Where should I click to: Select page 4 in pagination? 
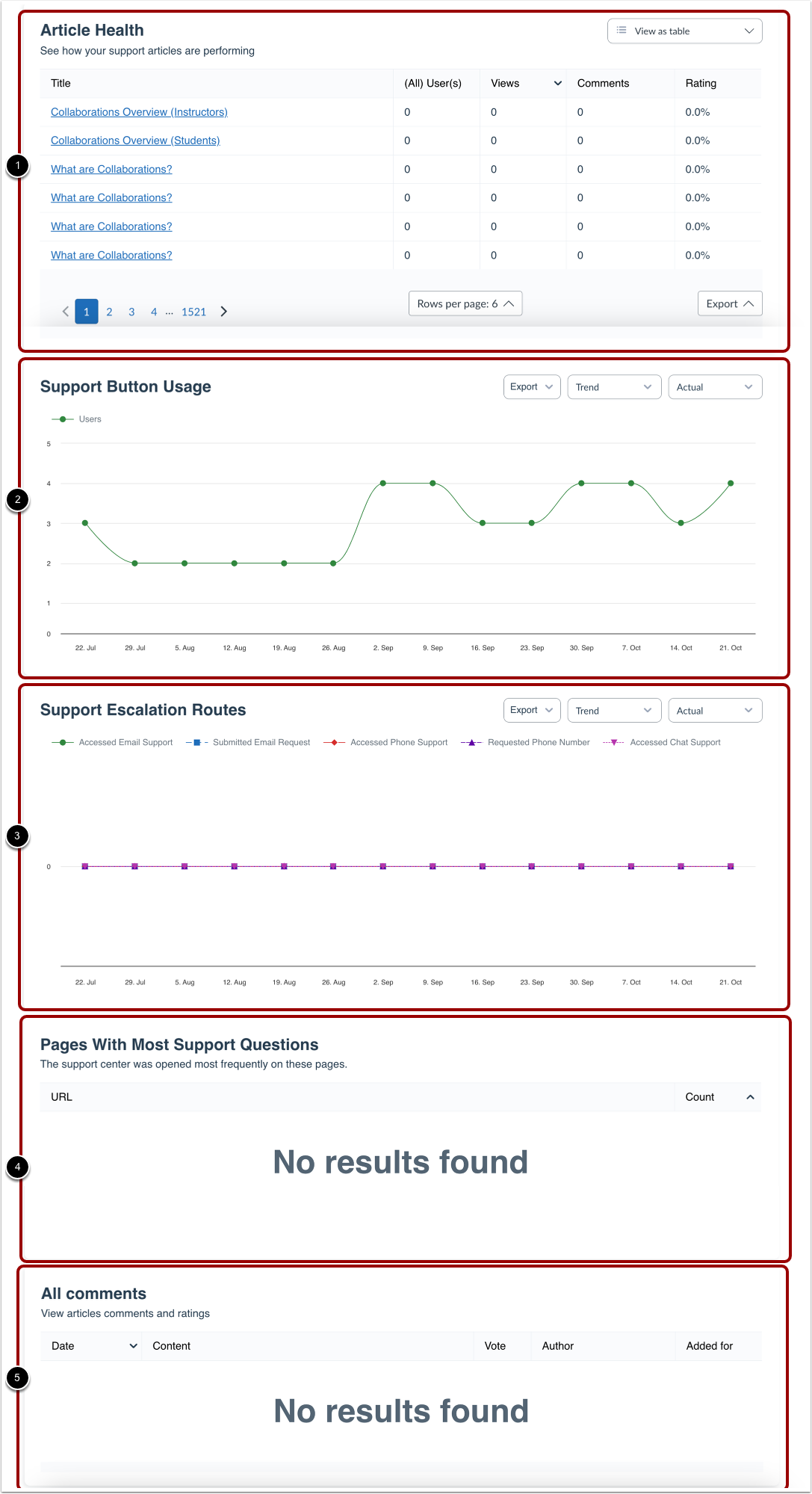[154, 312]
